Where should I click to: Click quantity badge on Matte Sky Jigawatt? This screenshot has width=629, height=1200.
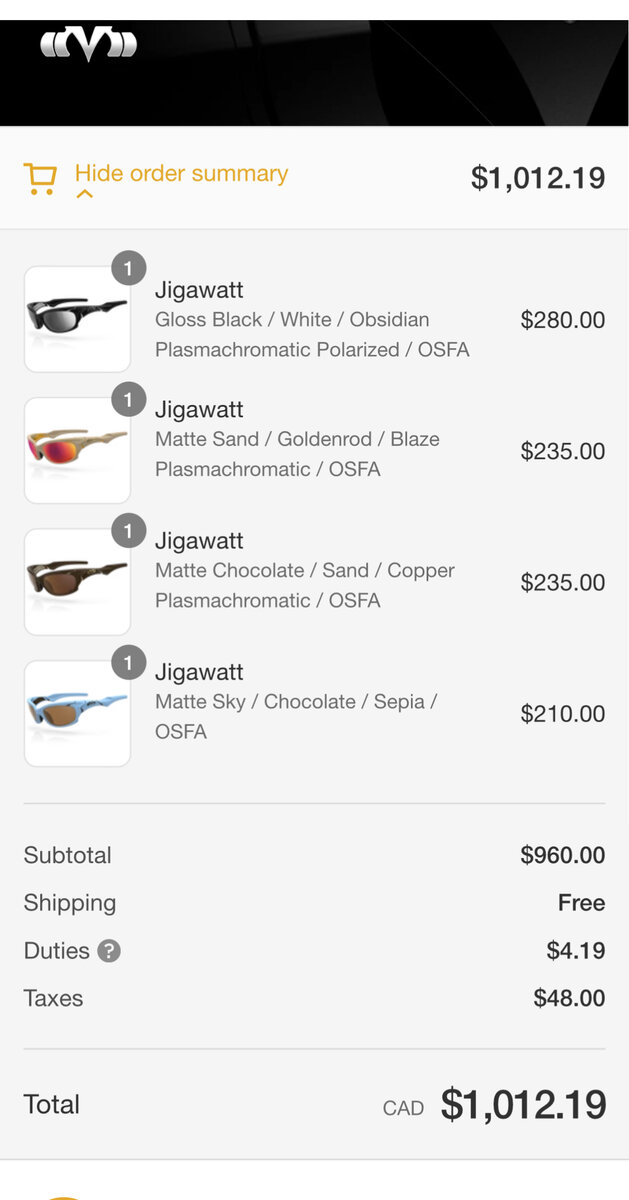128,662
